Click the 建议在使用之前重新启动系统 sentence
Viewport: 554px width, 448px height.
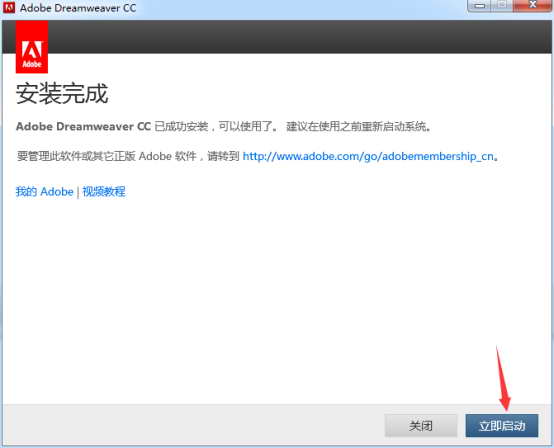pyautogui.click(x=358, y=126)
